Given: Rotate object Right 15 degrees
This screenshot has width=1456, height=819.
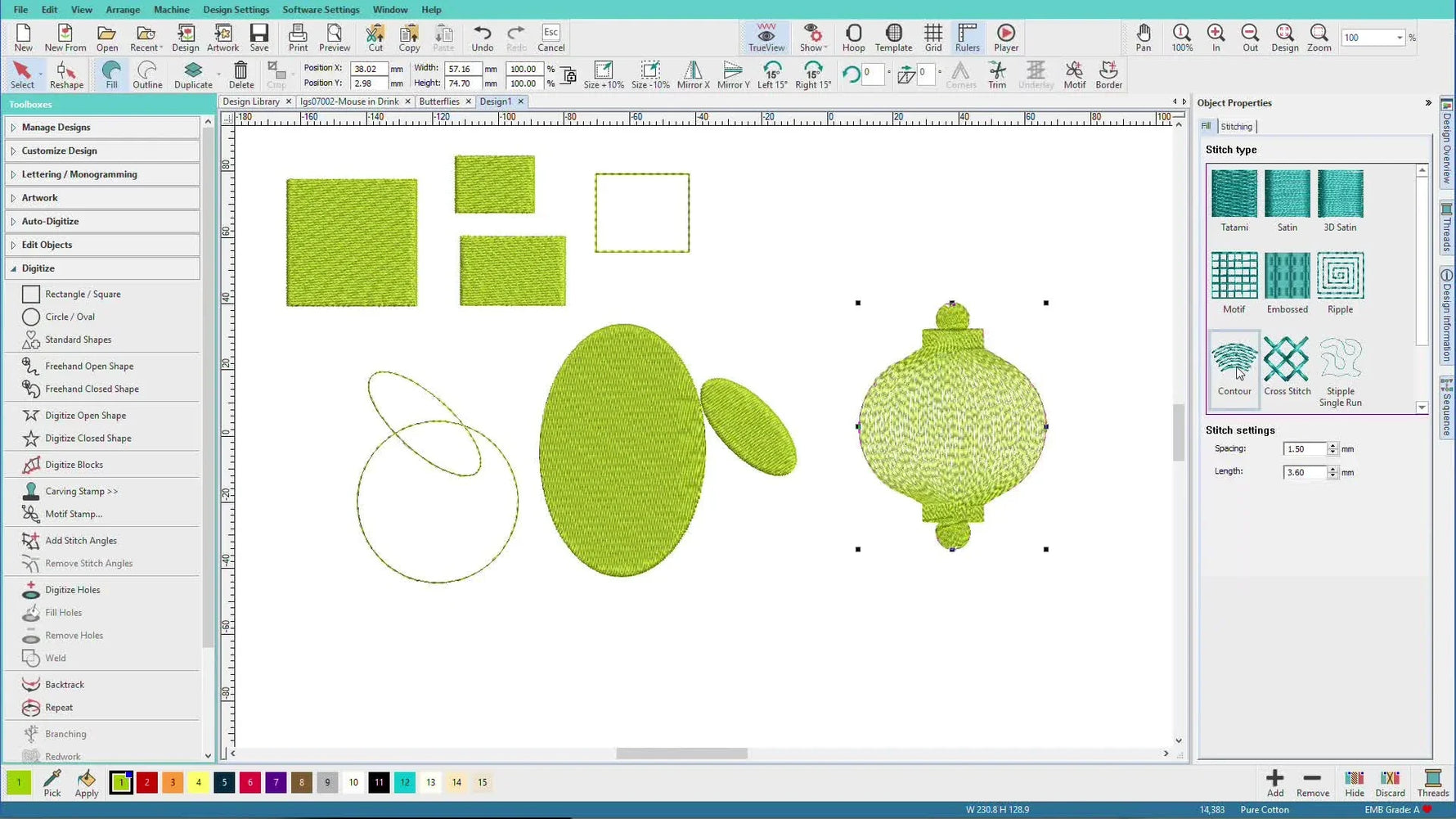Looking at the screenshot, I should (x=812, y=74).
